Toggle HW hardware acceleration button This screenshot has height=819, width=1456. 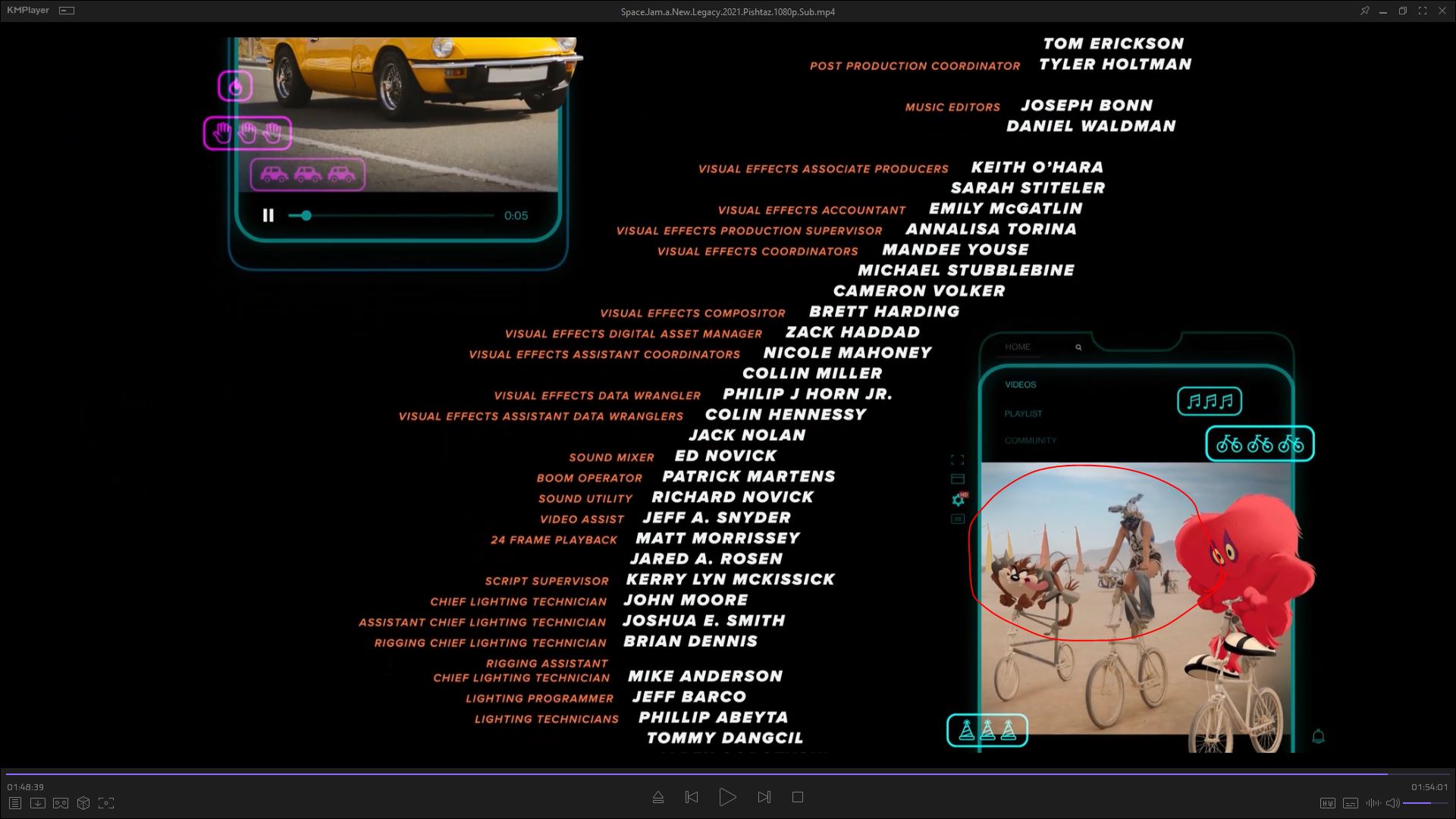point(1327,803)
